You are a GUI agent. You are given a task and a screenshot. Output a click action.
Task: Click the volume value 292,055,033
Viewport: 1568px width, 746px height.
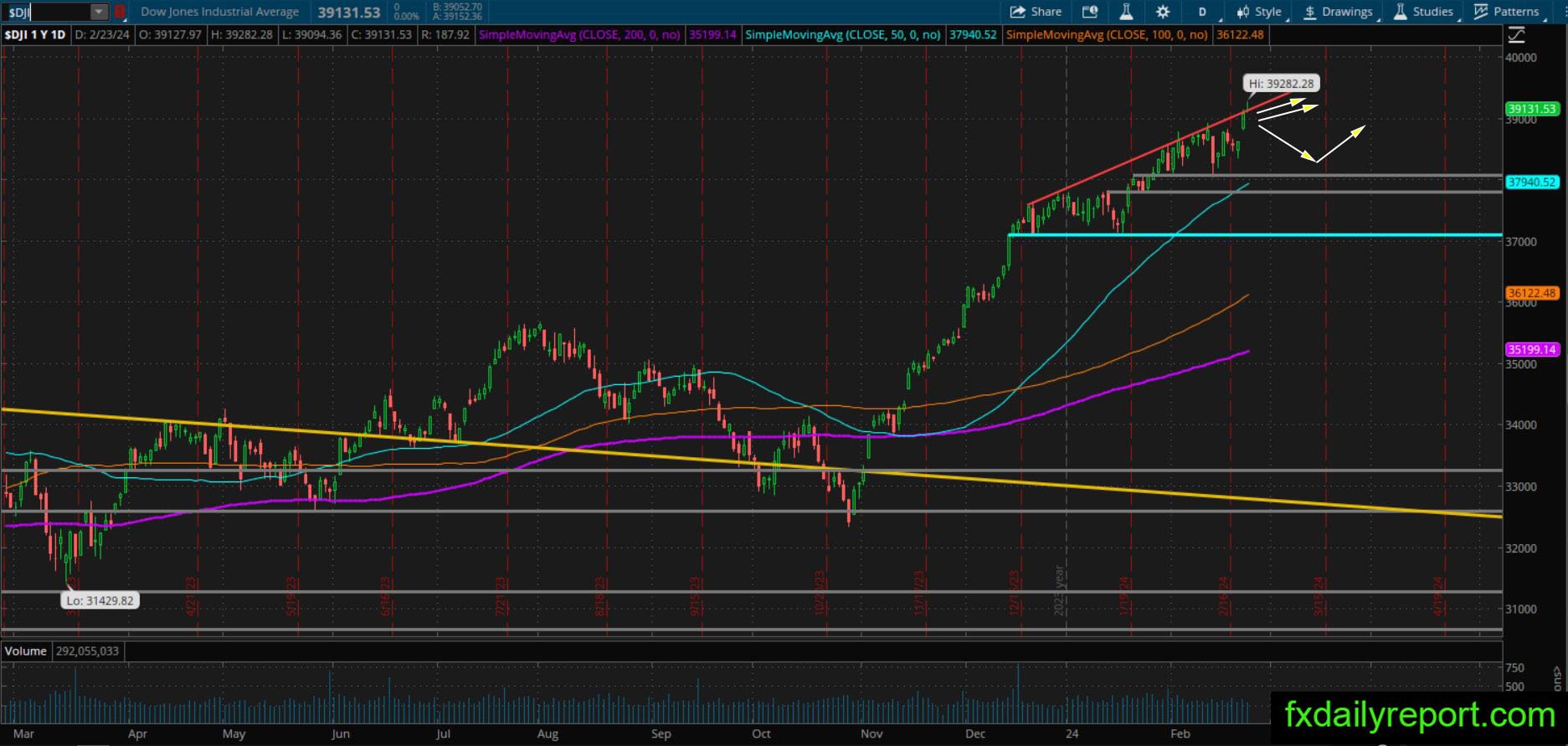coord(88,651)
